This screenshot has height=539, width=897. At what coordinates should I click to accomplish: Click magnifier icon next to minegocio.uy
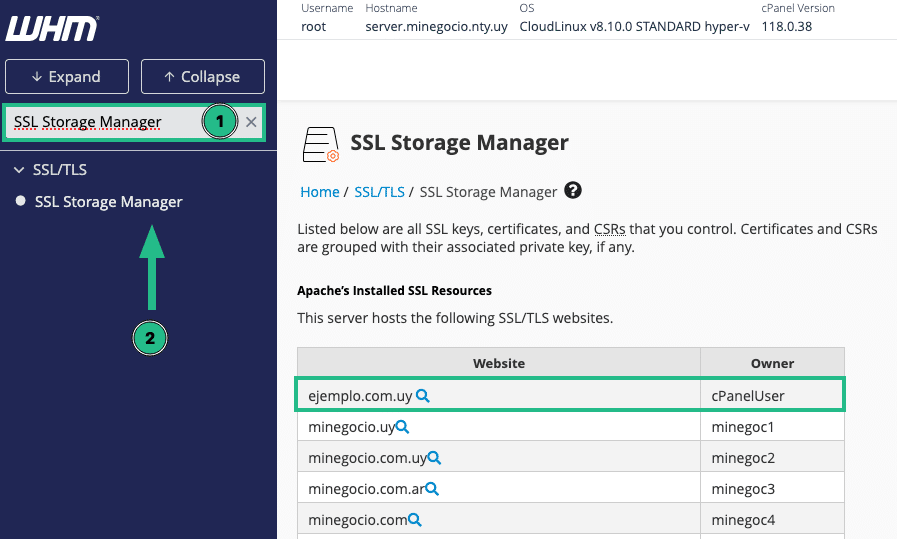(402, 427)
